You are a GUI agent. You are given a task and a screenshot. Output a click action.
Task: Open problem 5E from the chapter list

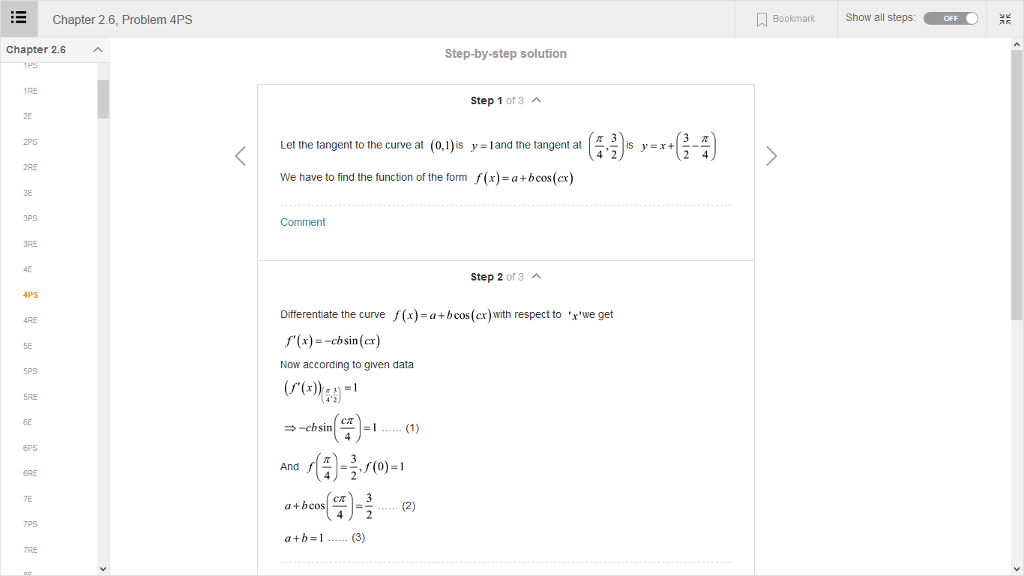tap(27, 345)
